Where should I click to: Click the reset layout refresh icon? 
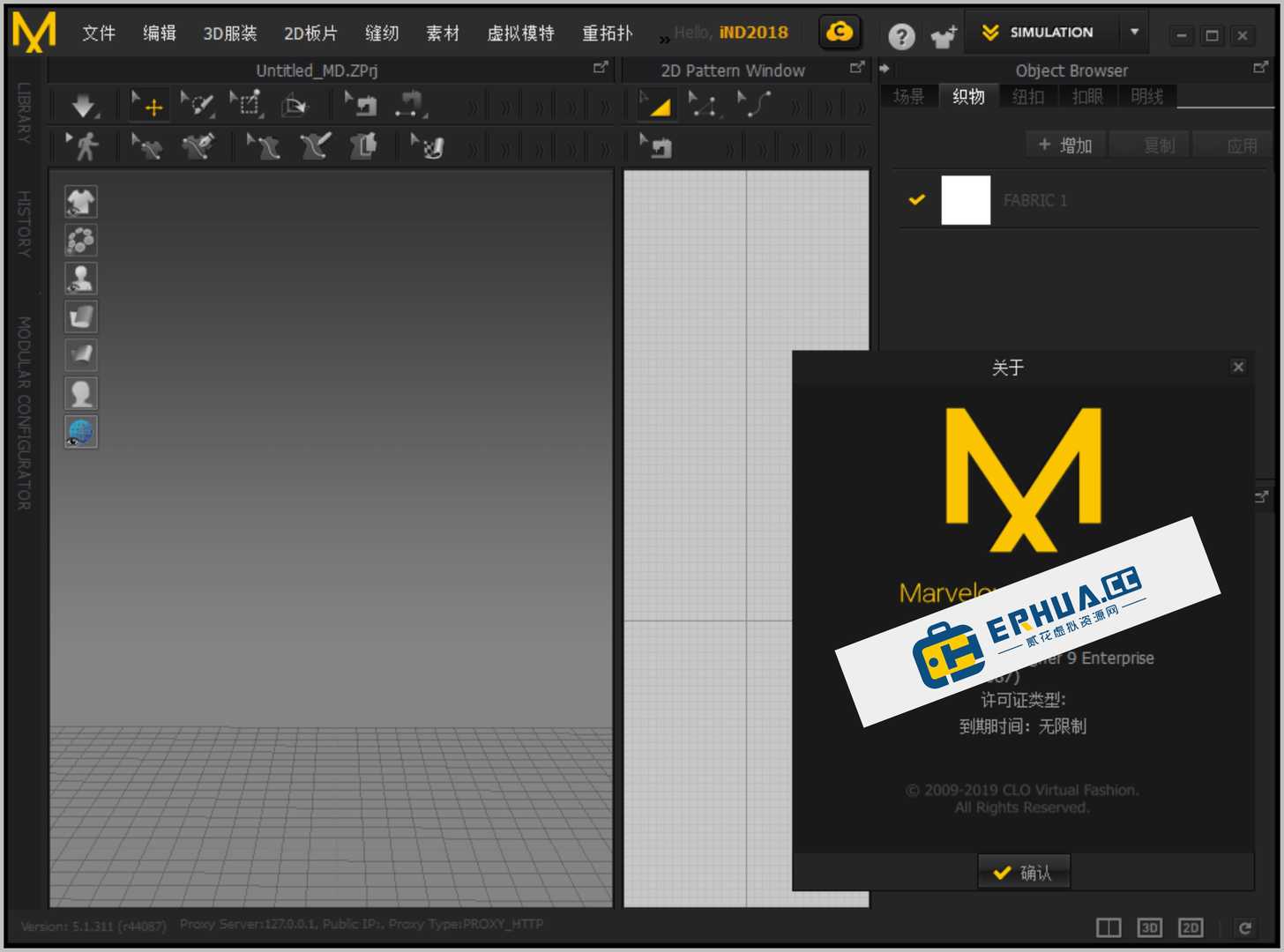1245,927
